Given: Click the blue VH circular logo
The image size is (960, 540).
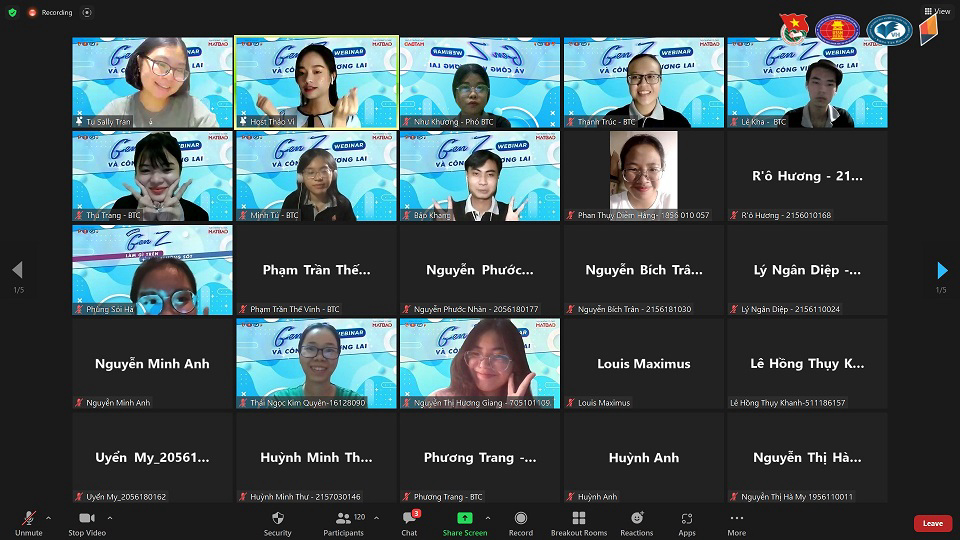Looking at the screenshot, I should click(x=890, y=30).
